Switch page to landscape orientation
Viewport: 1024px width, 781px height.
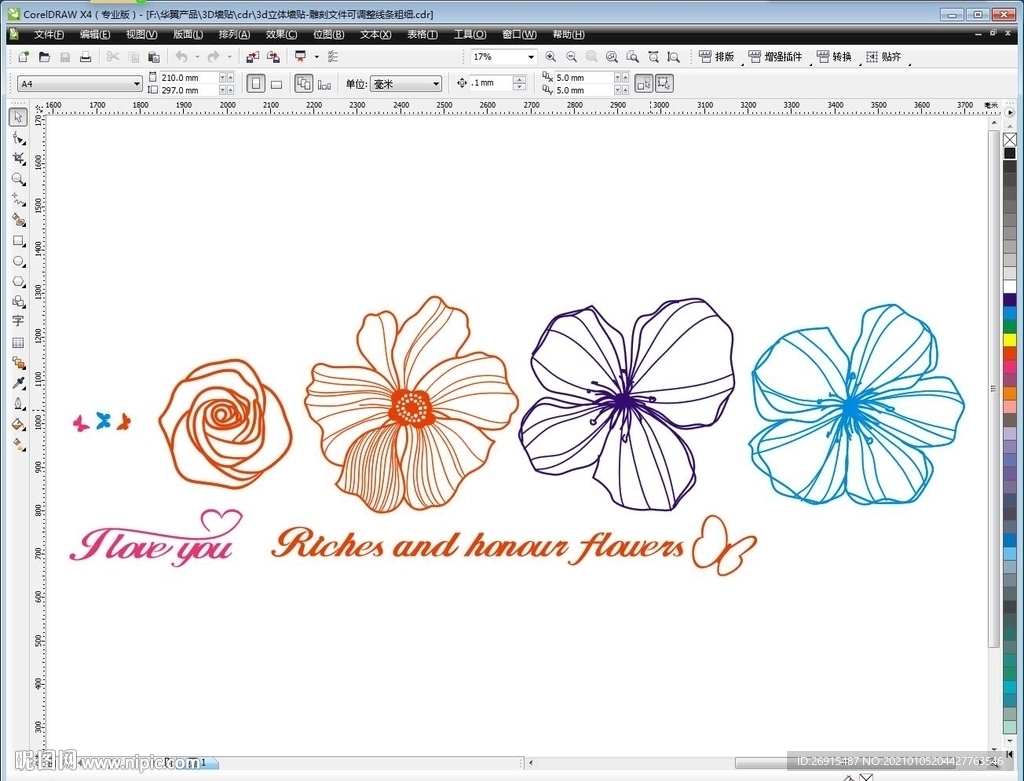277,84
